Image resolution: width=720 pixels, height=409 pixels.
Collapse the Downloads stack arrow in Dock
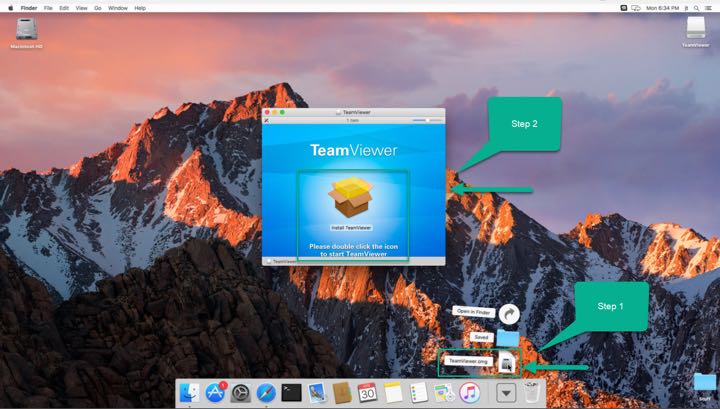(x=506, y=393)
